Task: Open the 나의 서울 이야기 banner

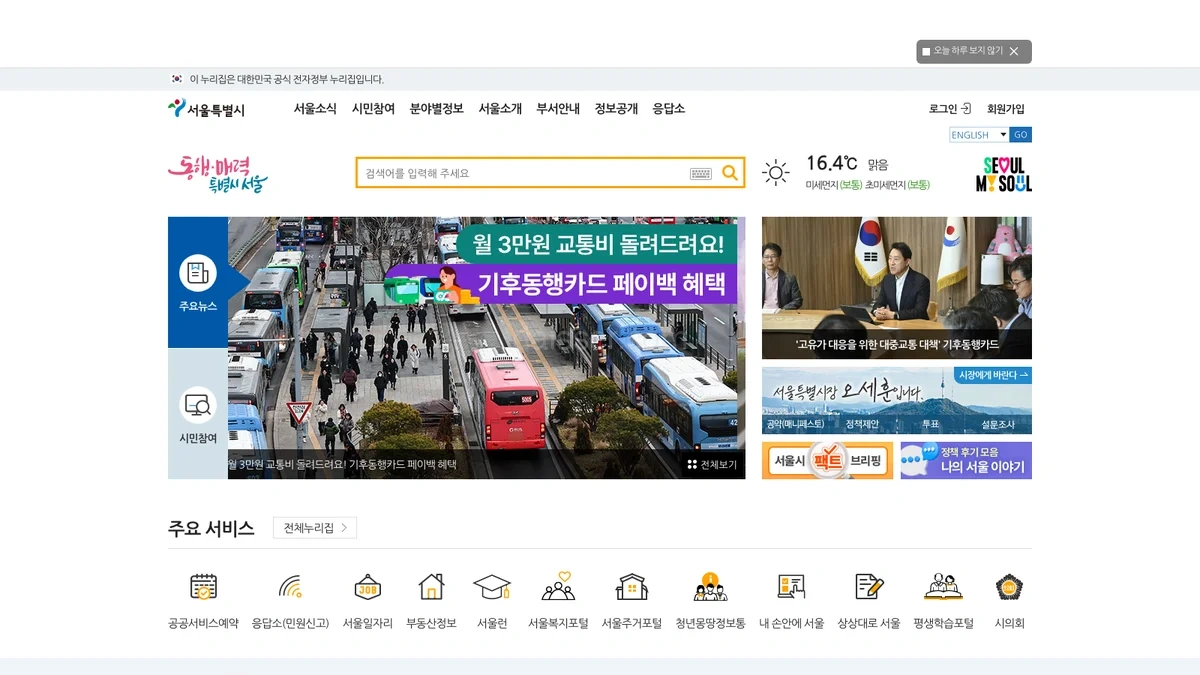Action: (x=966, y=461)
